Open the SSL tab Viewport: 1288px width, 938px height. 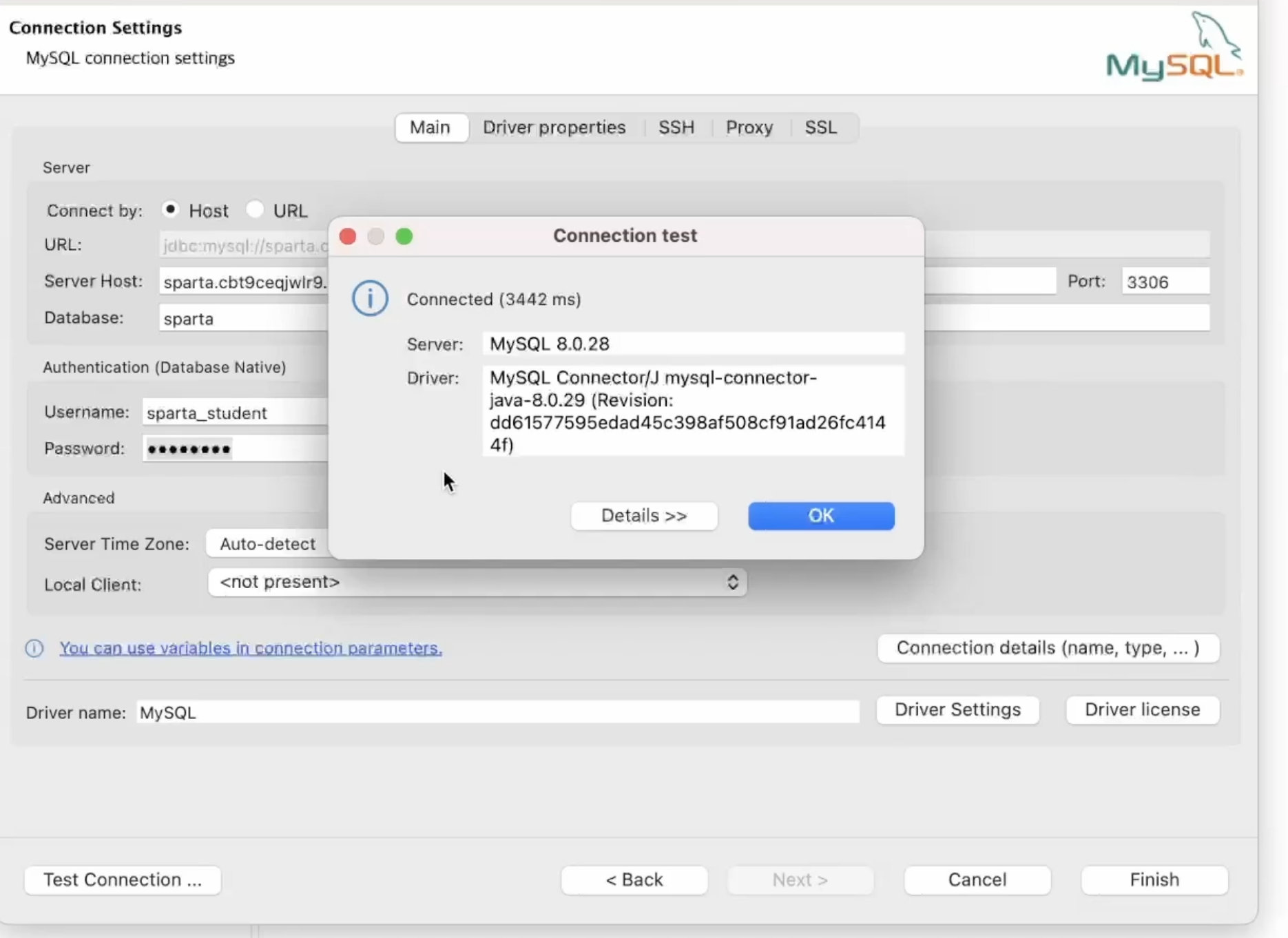(x=821, y=128)
